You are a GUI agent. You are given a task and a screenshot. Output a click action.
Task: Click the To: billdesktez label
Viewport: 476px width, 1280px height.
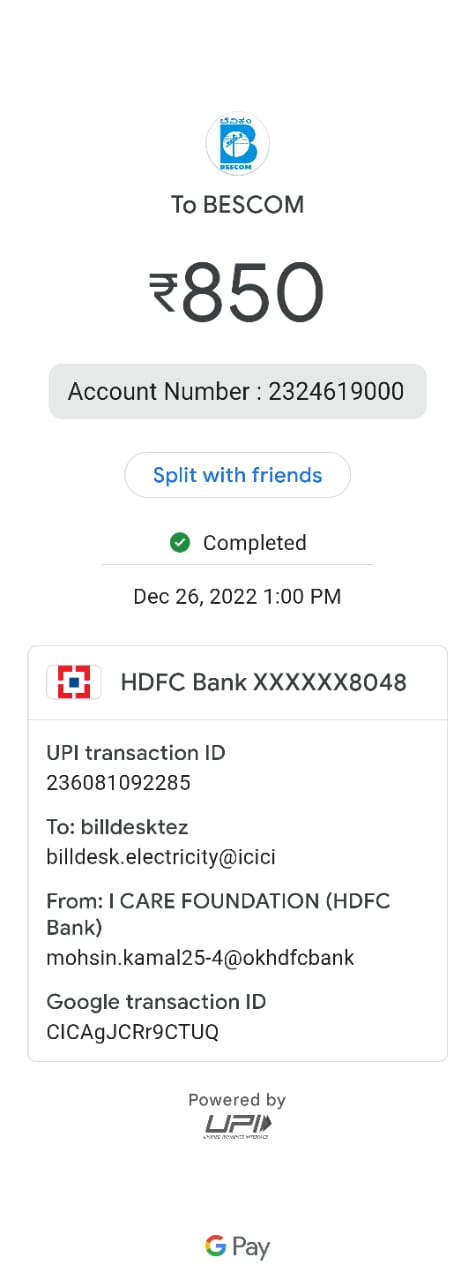[x=117, y=829]
